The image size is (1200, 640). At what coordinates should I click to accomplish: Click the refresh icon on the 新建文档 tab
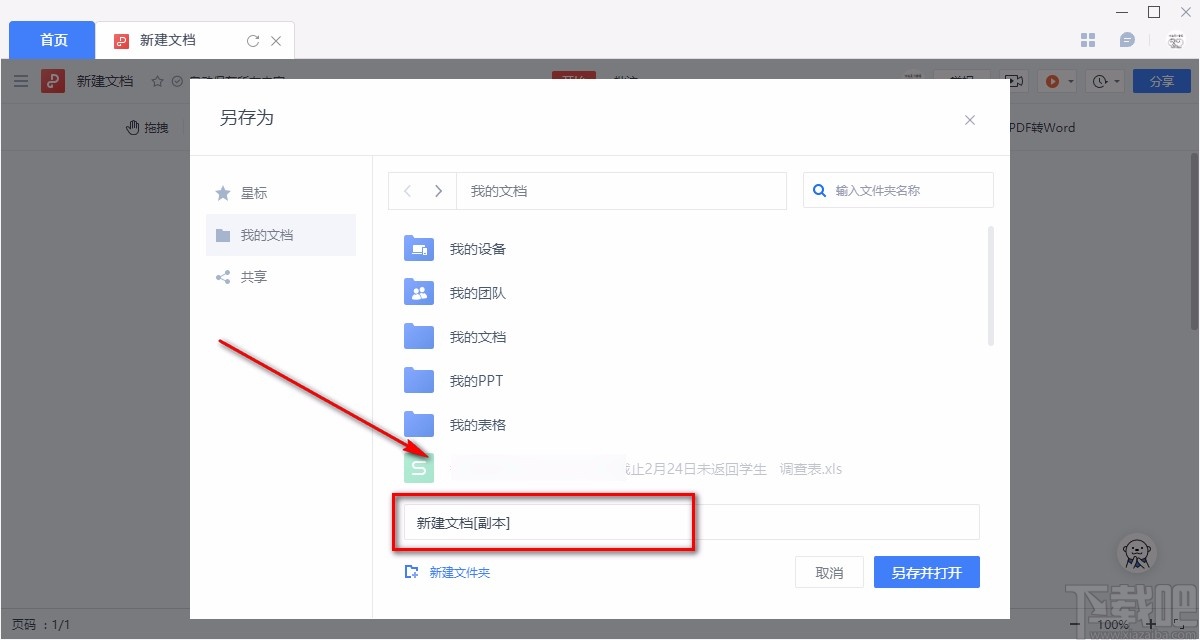coord(253,41)
